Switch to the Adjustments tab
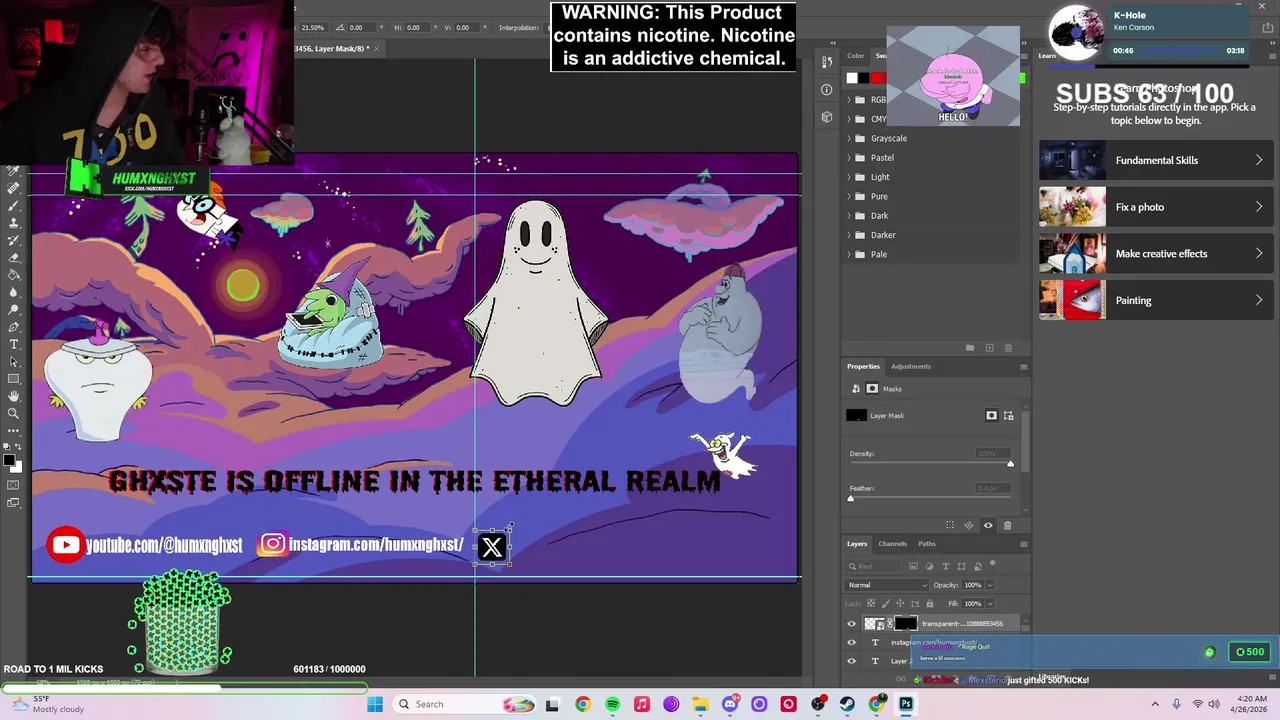This screenshot has width=1280, height=720. (x=911, y=366)
